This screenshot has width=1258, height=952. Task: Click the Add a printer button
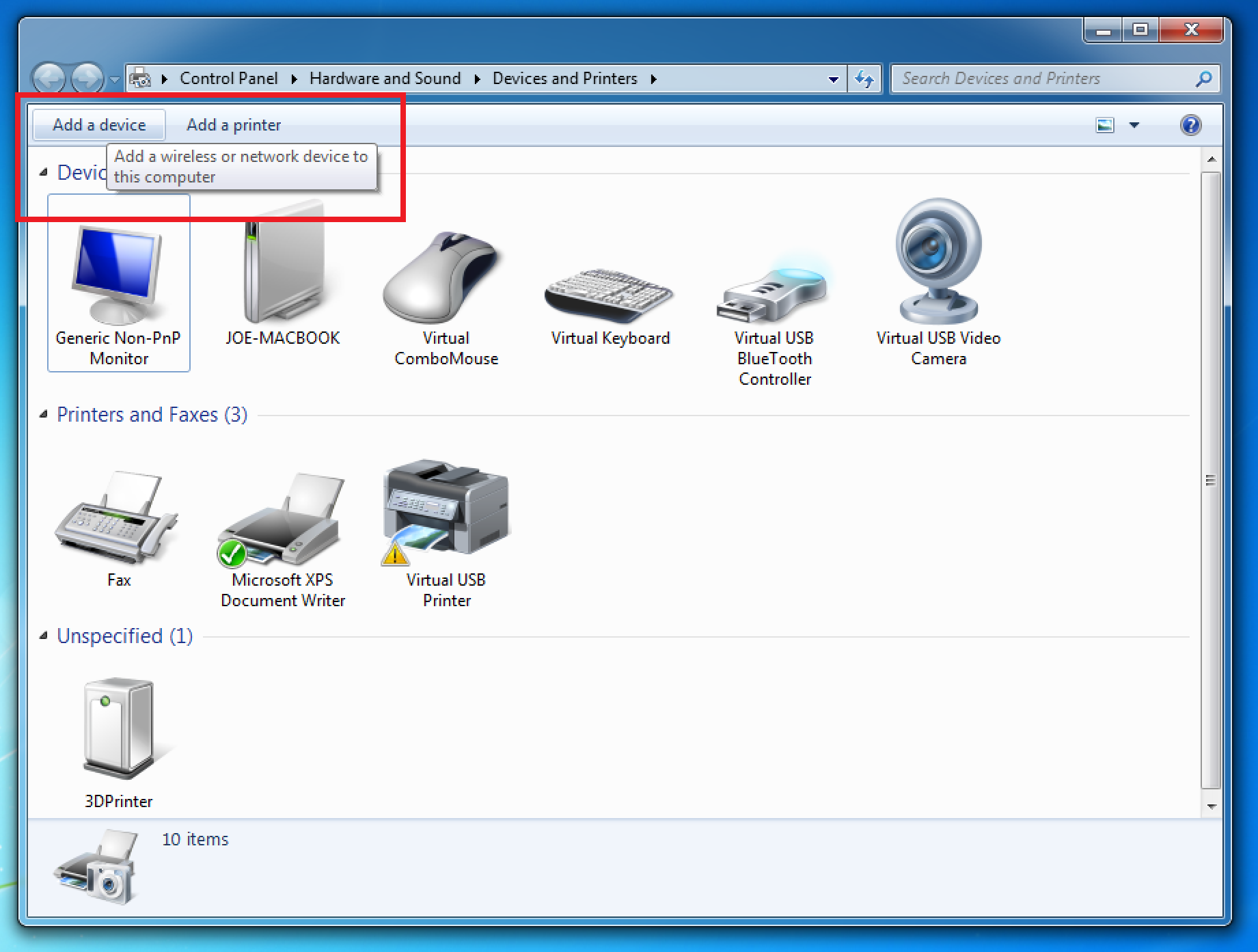(x=234, y=125)
